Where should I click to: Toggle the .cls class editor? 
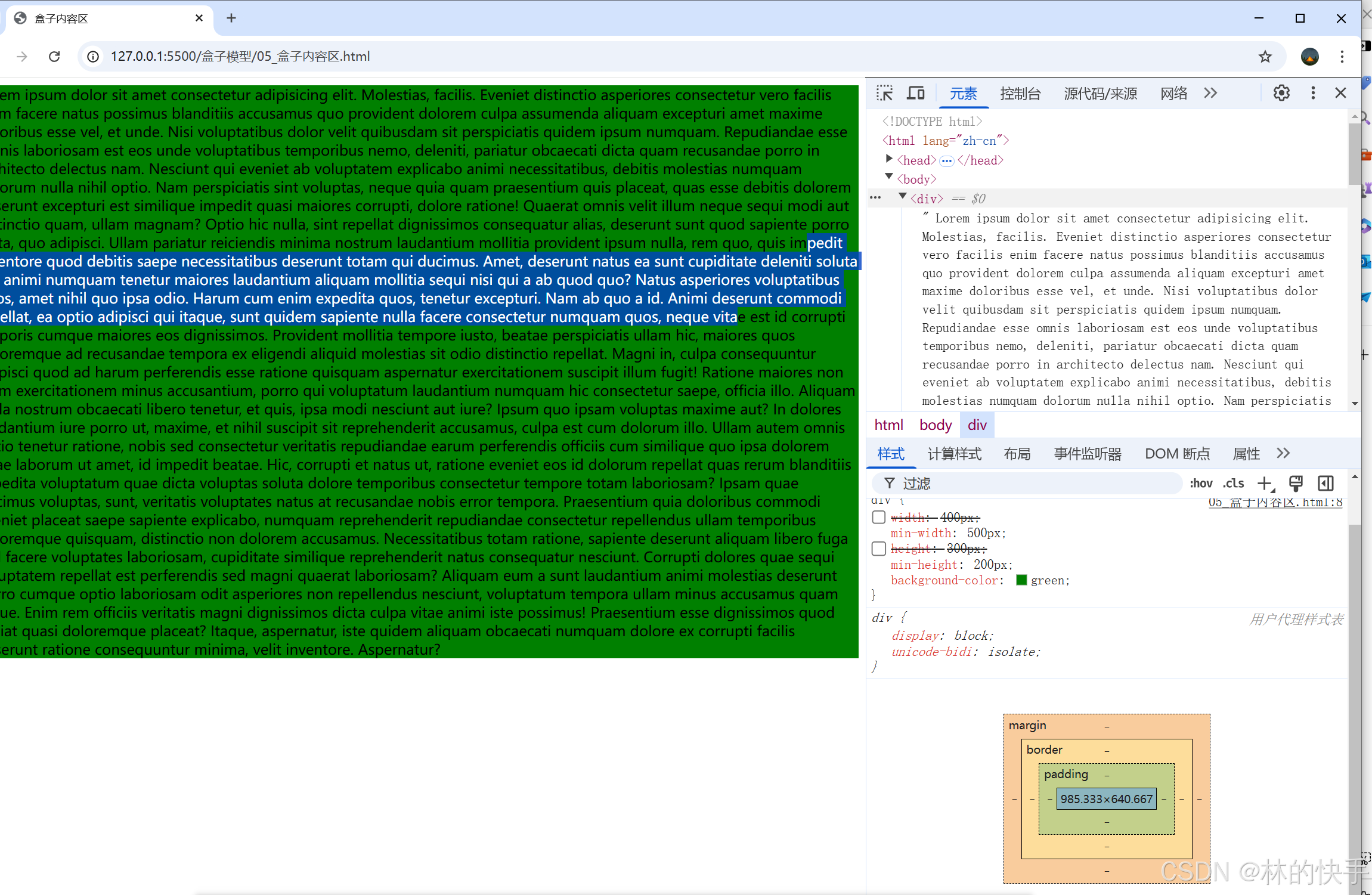point(1233,483)
